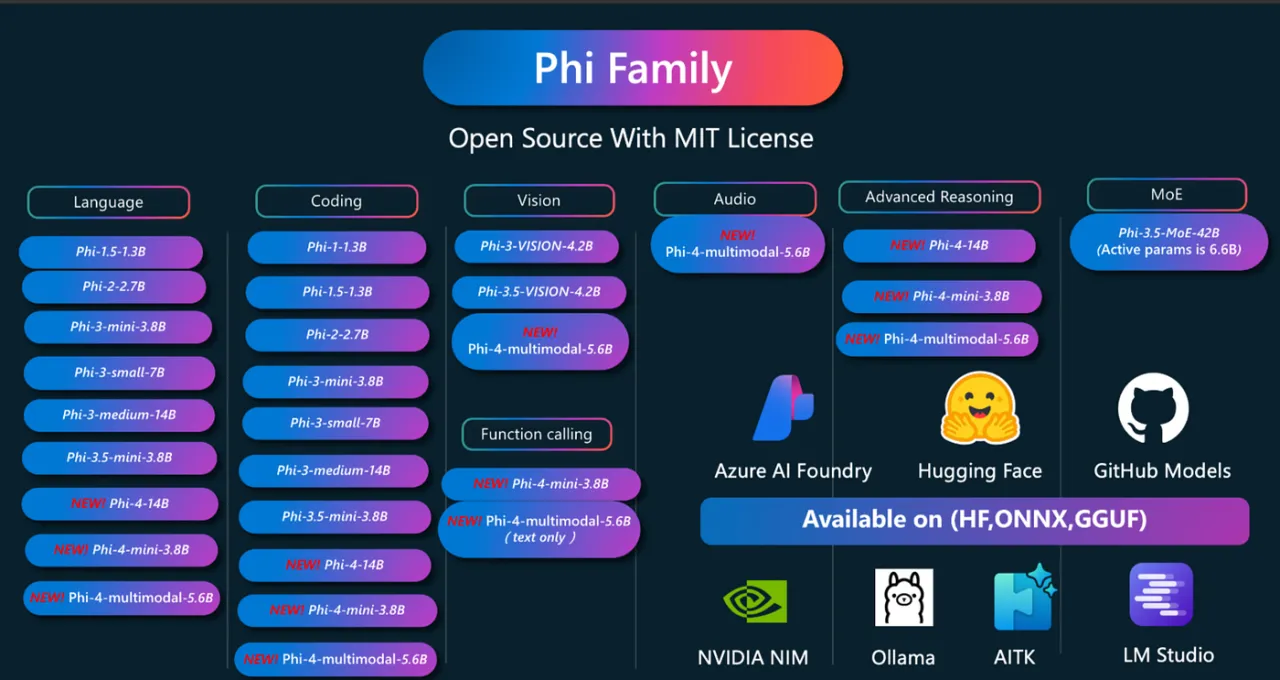Click the NVIDIA NIM green eye logo
Viewport: 1280px width, 680px height.
[x=755, y=602]
